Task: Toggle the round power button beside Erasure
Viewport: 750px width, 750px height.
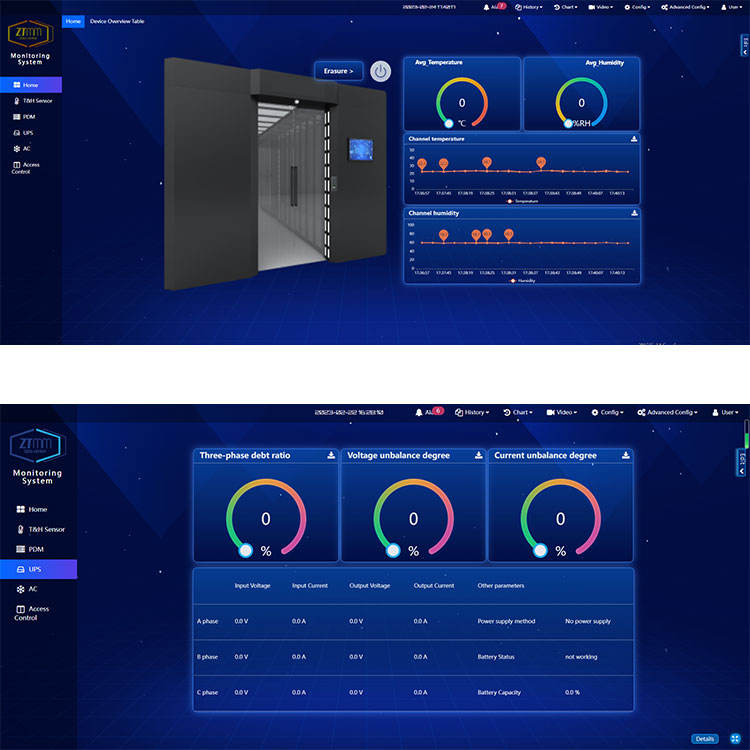Action: [381, 71]
